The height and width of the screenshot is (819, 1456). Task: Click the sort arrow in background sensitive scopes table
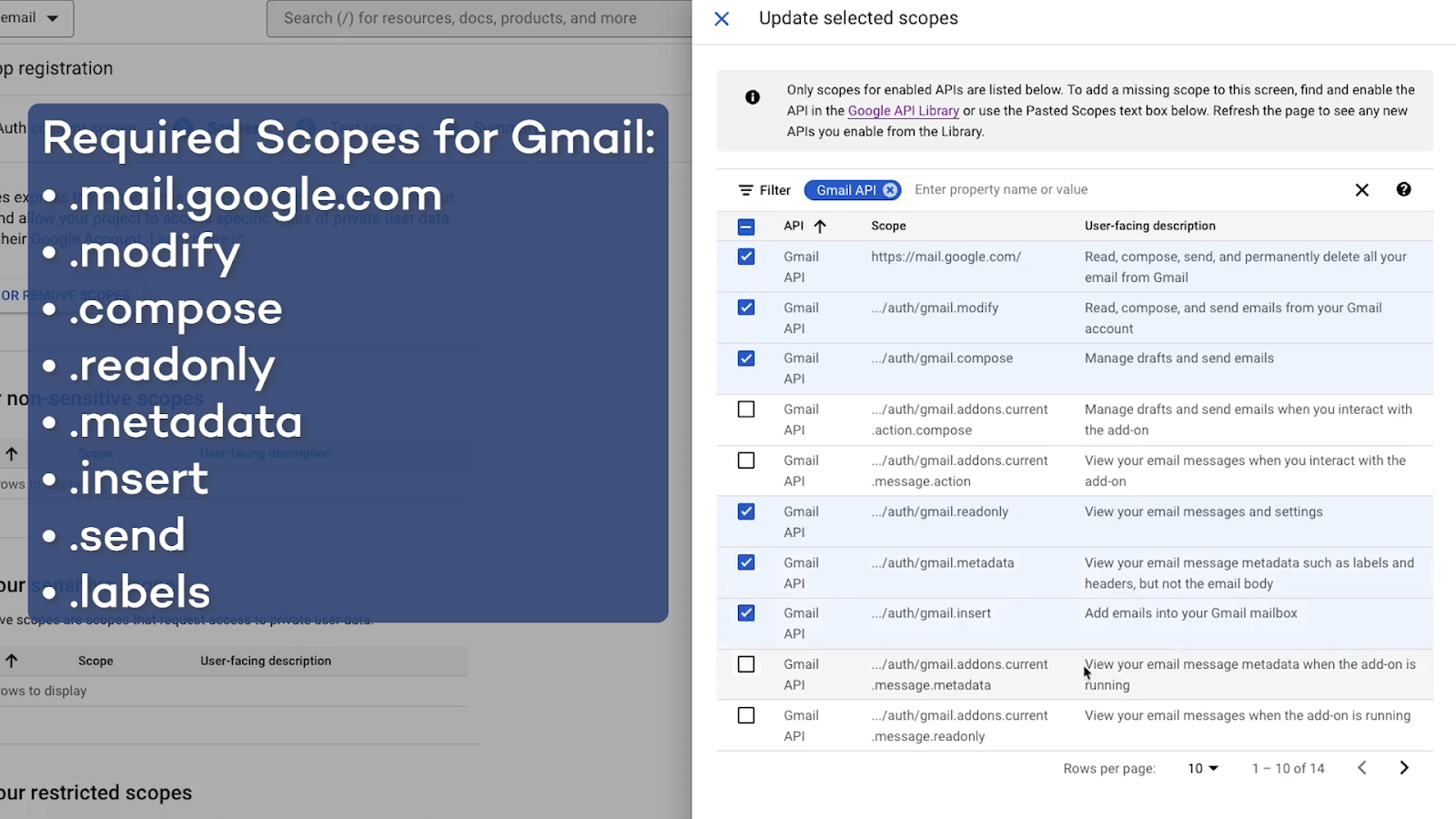tap(12, 661)
